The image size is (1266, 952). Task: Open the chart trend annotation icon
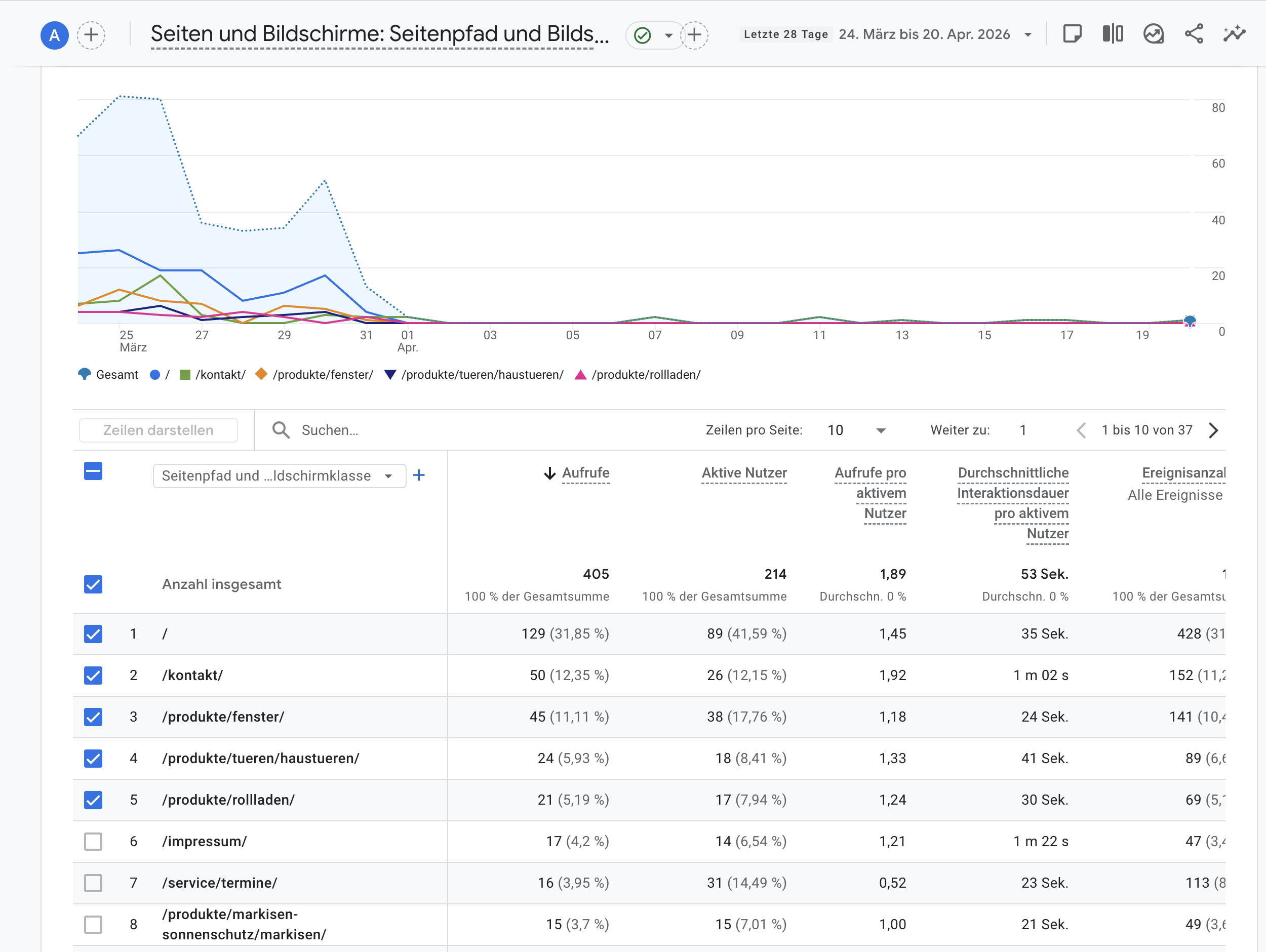point(1153,34)
